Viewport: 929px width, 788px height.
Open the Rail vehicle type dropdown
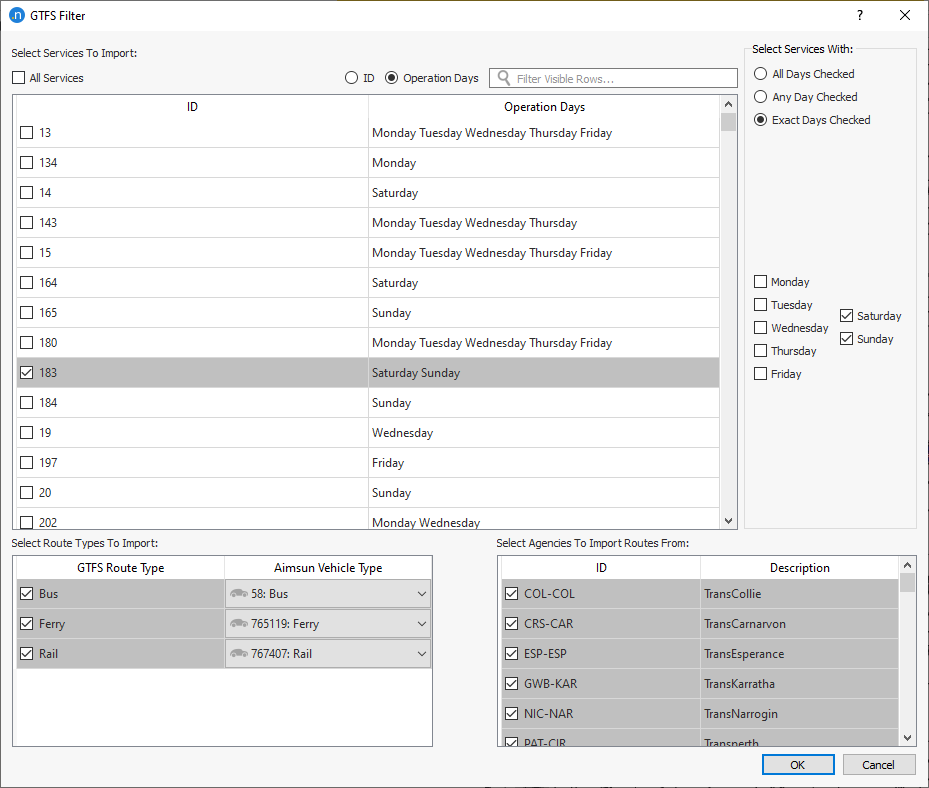point(420,653)
